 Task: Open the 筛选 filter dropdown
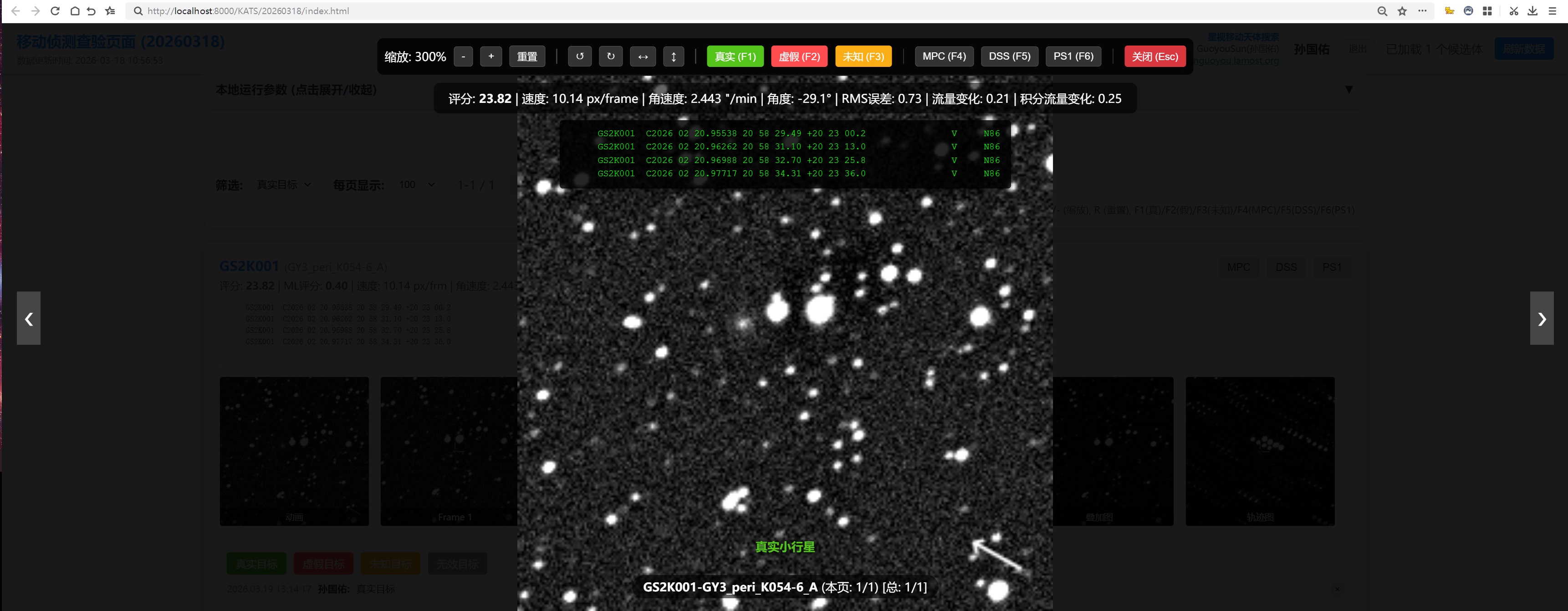coord(284,184)
